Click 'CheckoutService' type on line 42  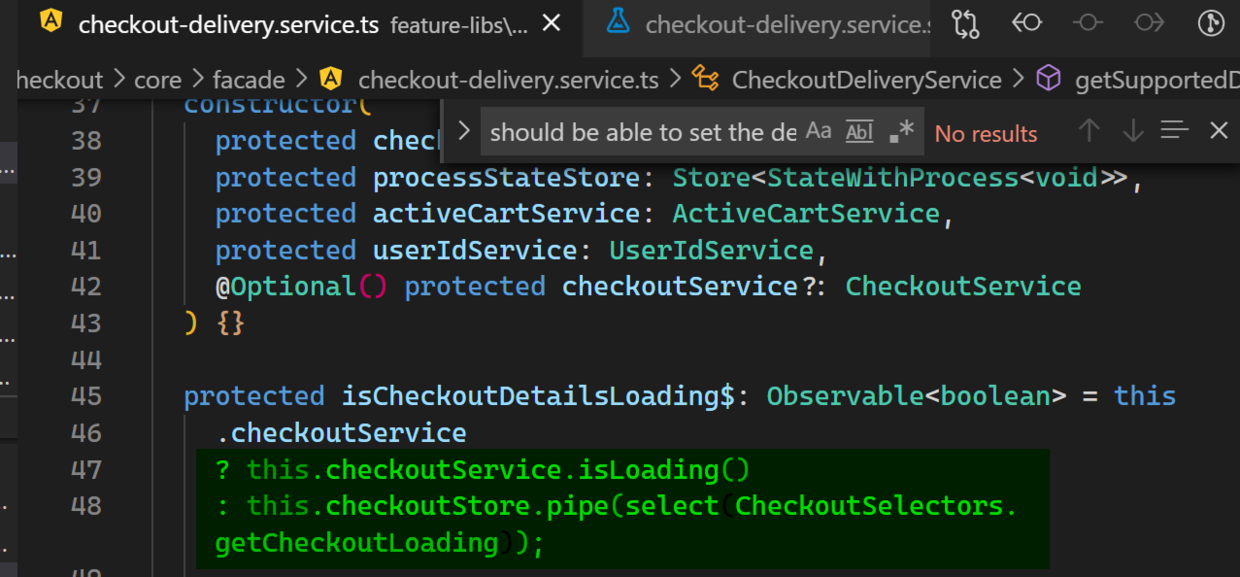pos(963,287)
